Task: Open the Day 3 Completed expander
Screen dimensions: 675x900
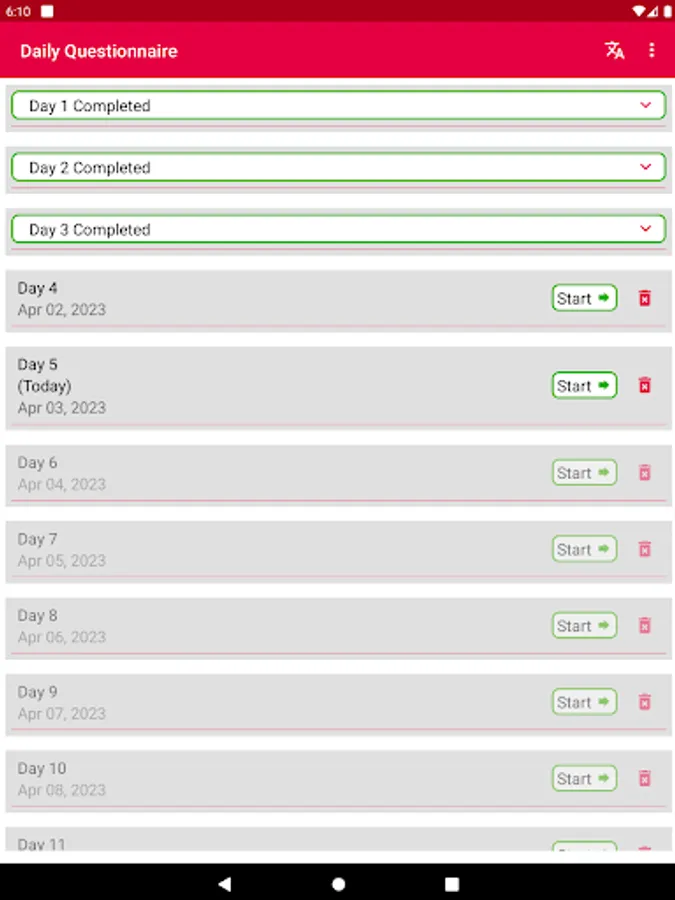Action: pyautogui.click(x=645, y=229)
